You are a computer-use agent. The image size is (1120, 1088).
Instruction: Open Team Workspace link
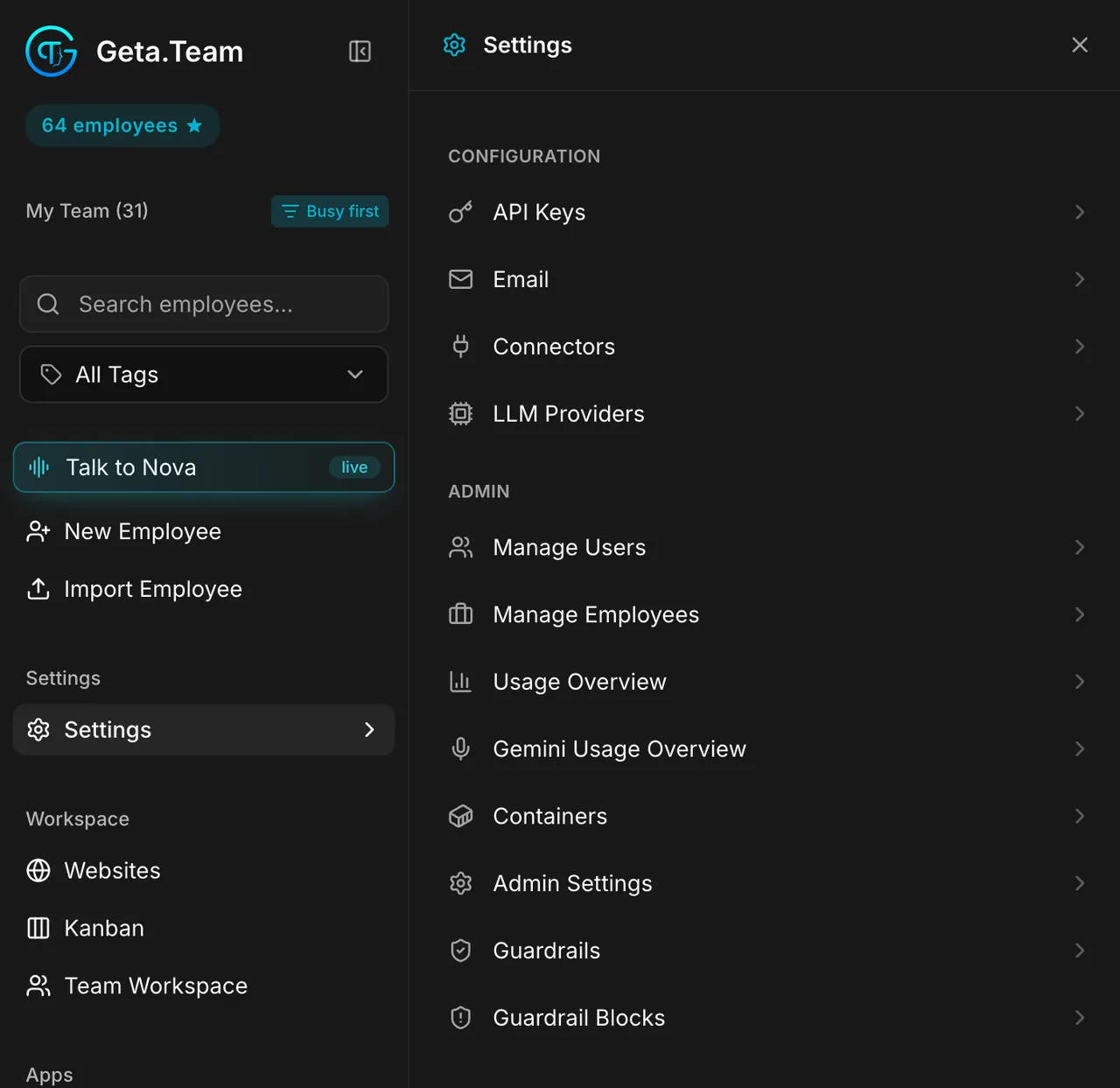coord(204,986)
